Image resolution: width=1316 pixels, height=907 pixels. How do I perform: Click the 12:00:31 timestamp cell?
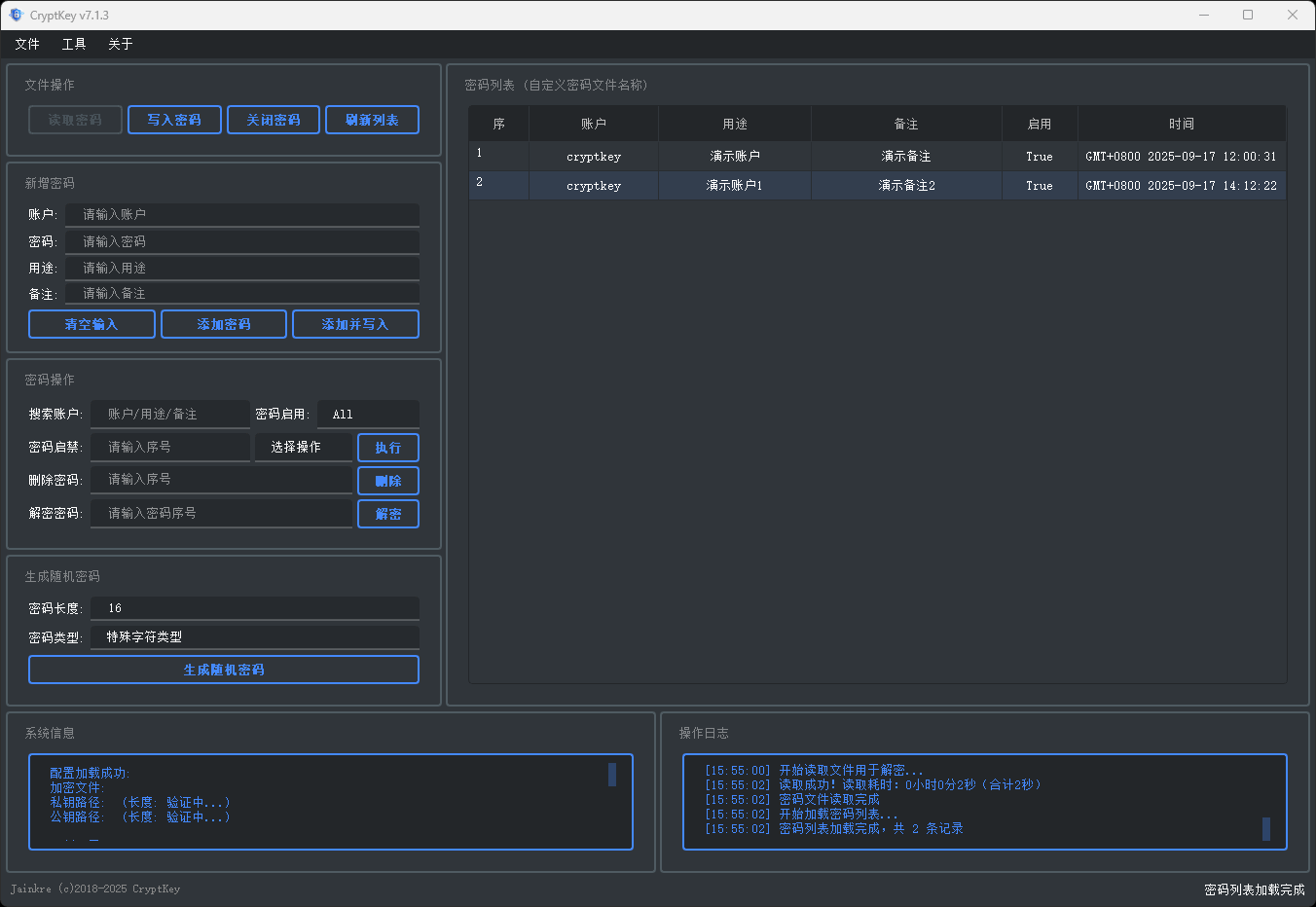click(x=1182, y=156)
